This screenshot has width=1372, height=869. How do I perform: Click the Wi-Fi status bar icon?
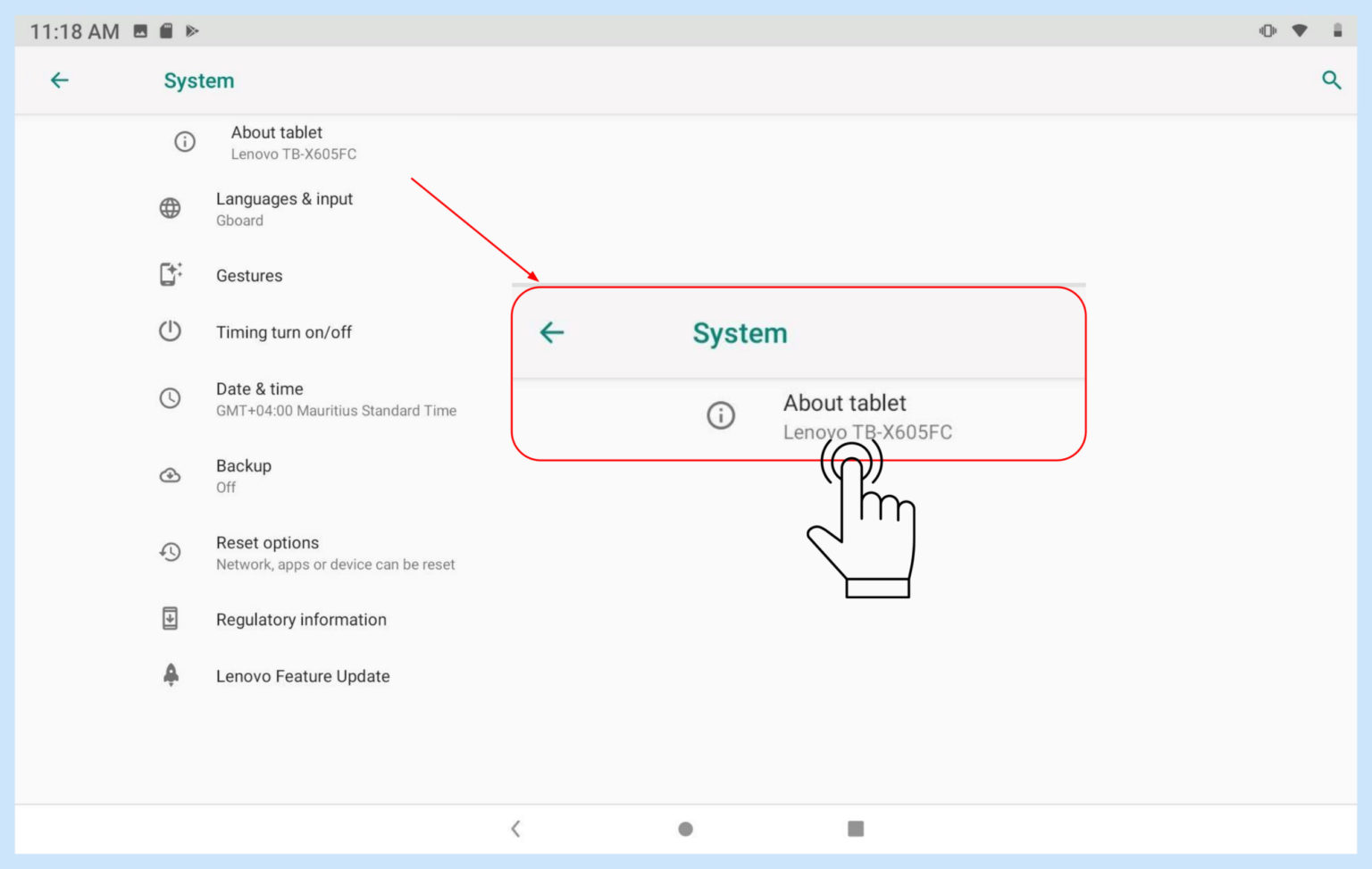[1301, 29]
